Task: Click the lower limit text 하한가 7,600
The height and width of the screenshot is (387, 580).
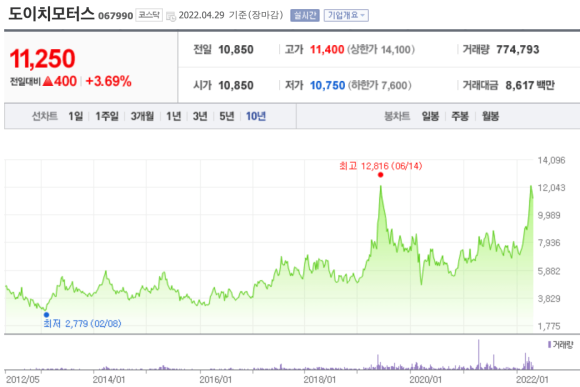Action: (x=380, y=85)
